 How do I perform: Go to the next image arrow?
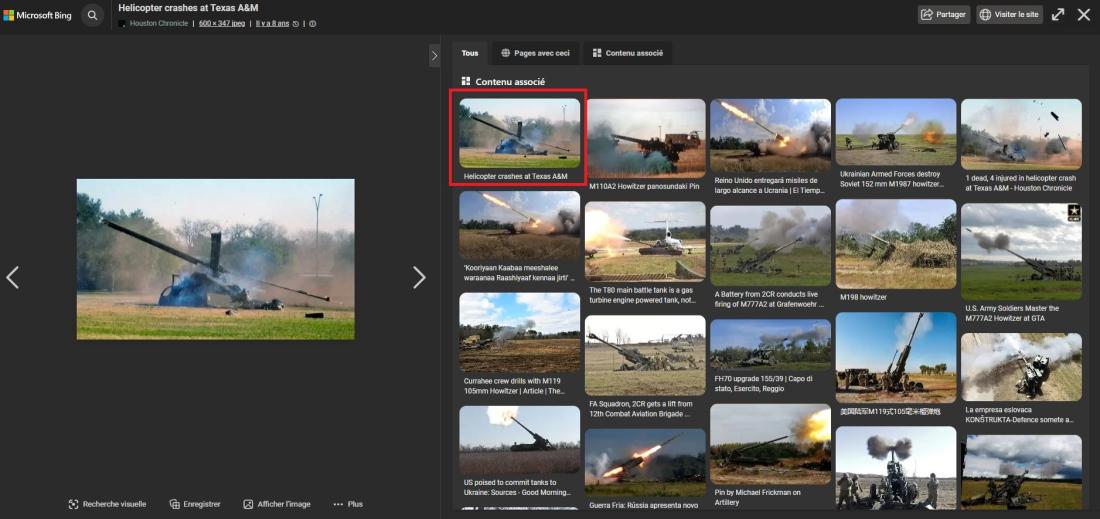419,277
